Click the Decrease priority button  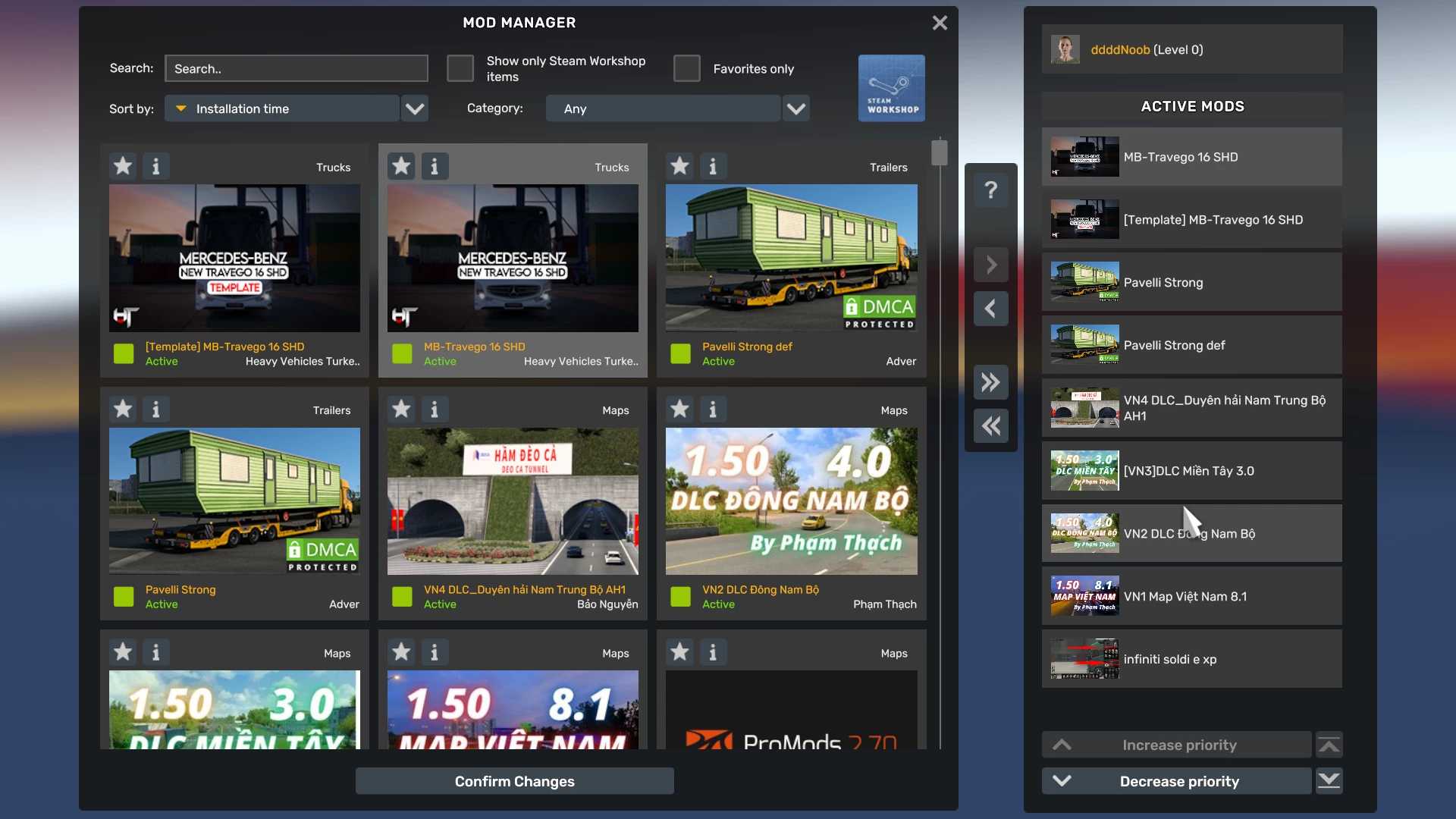click(1178, 781)
